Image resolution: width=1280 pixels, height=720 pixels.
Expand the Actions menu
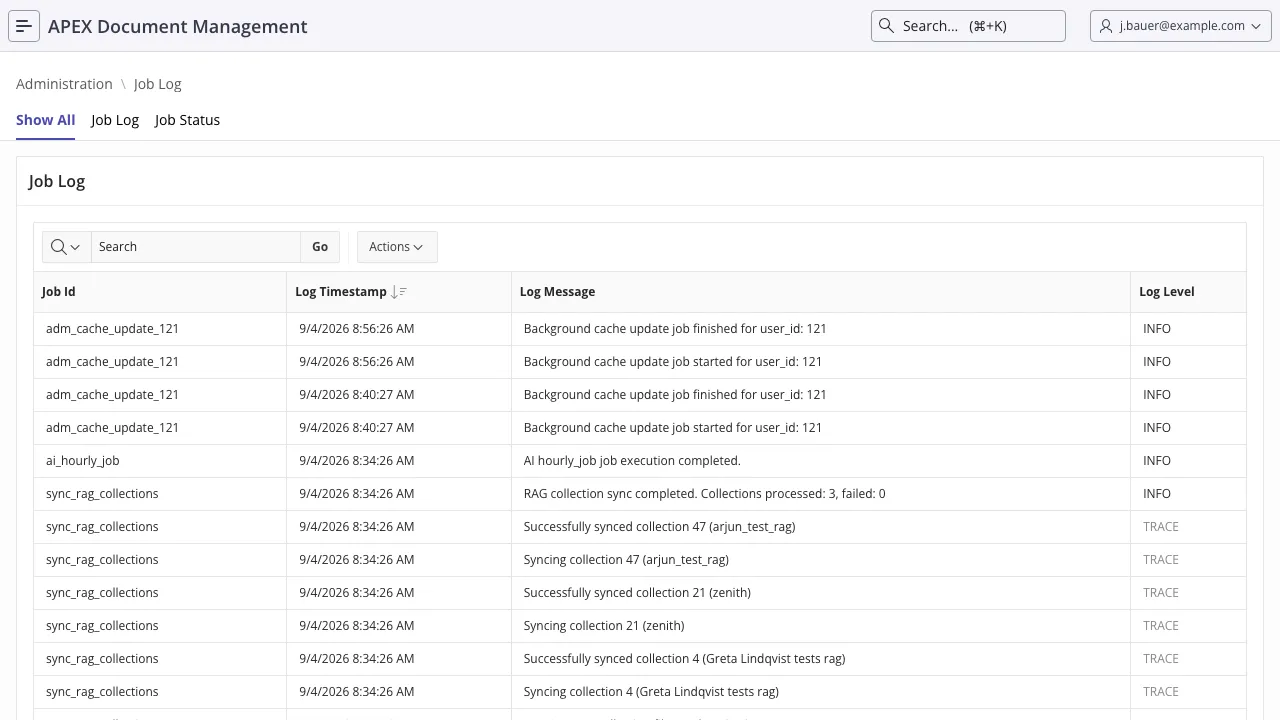click(x=397, y=247)
